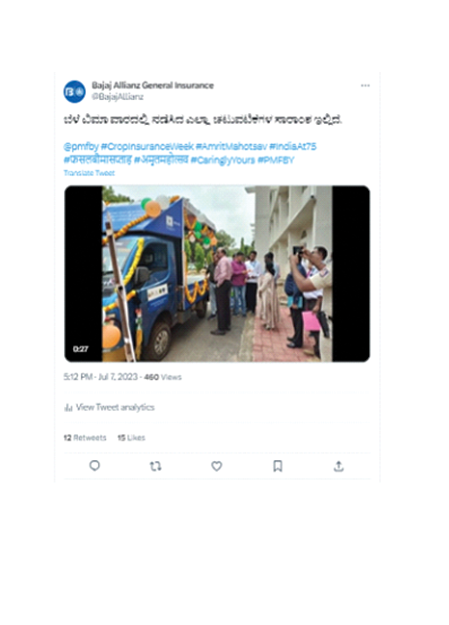The height and width of the screenshot is (625, 449).
Task: Like the tweet with heart icon
Action: point(217,466)
